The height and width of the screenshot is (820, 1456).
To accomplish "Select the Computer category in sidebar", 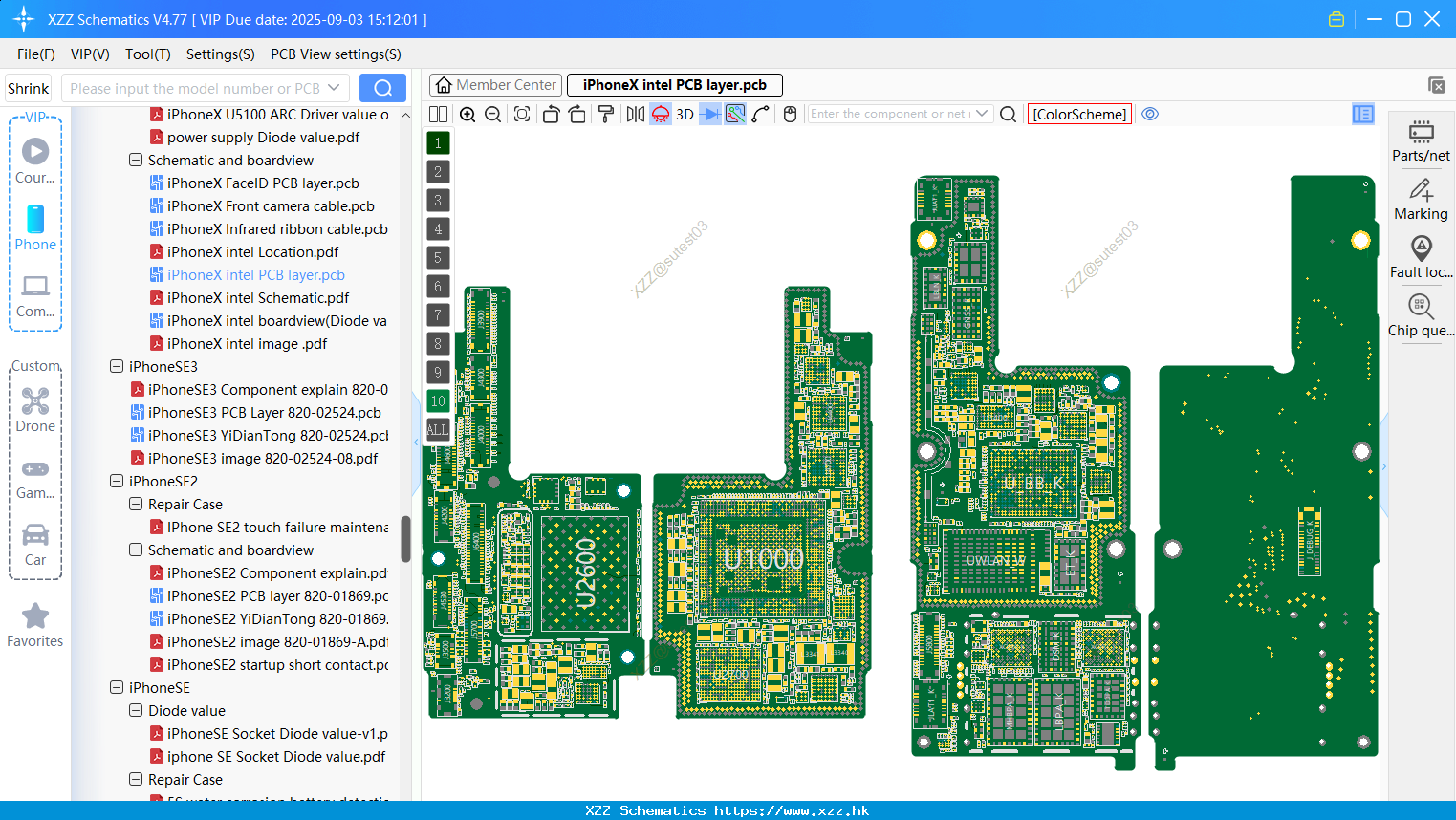I will point(35,296).
